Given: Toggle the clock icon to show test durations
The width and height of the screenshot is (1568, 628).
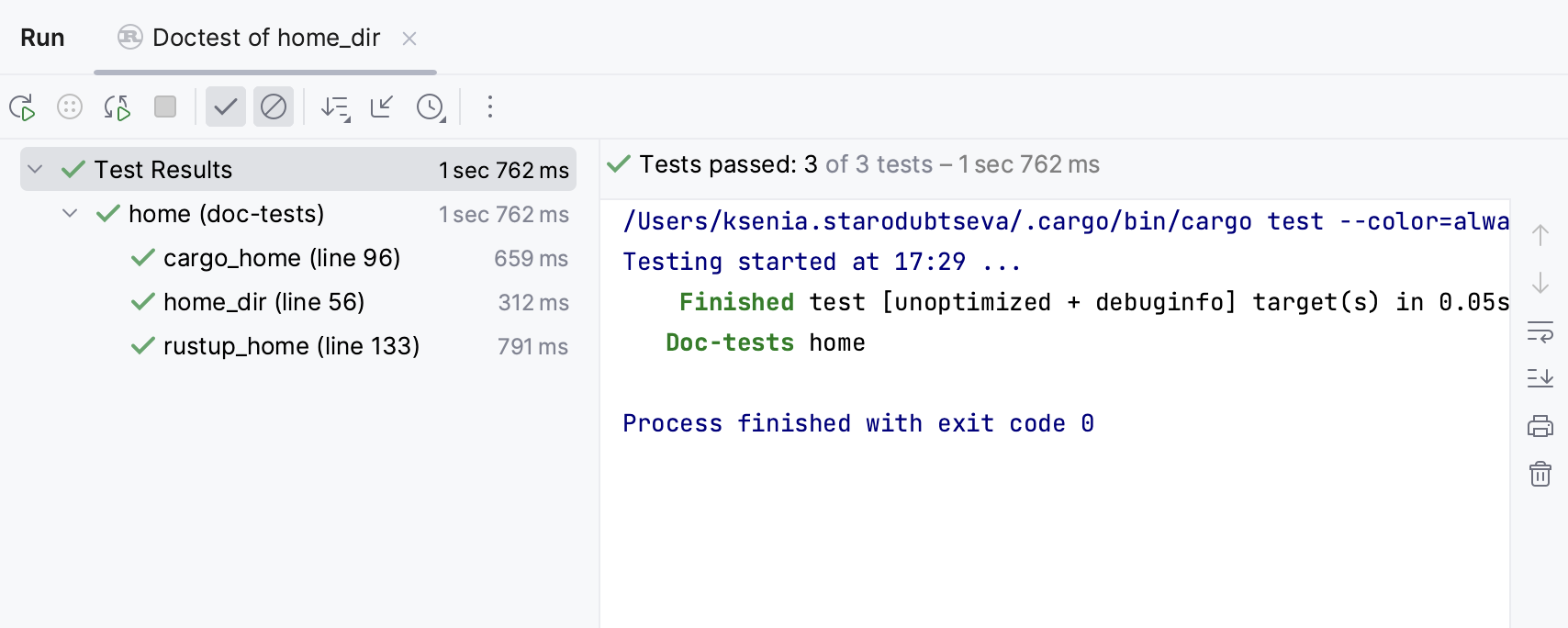Looking at the screenshot, I should click(x=429, y=107).
